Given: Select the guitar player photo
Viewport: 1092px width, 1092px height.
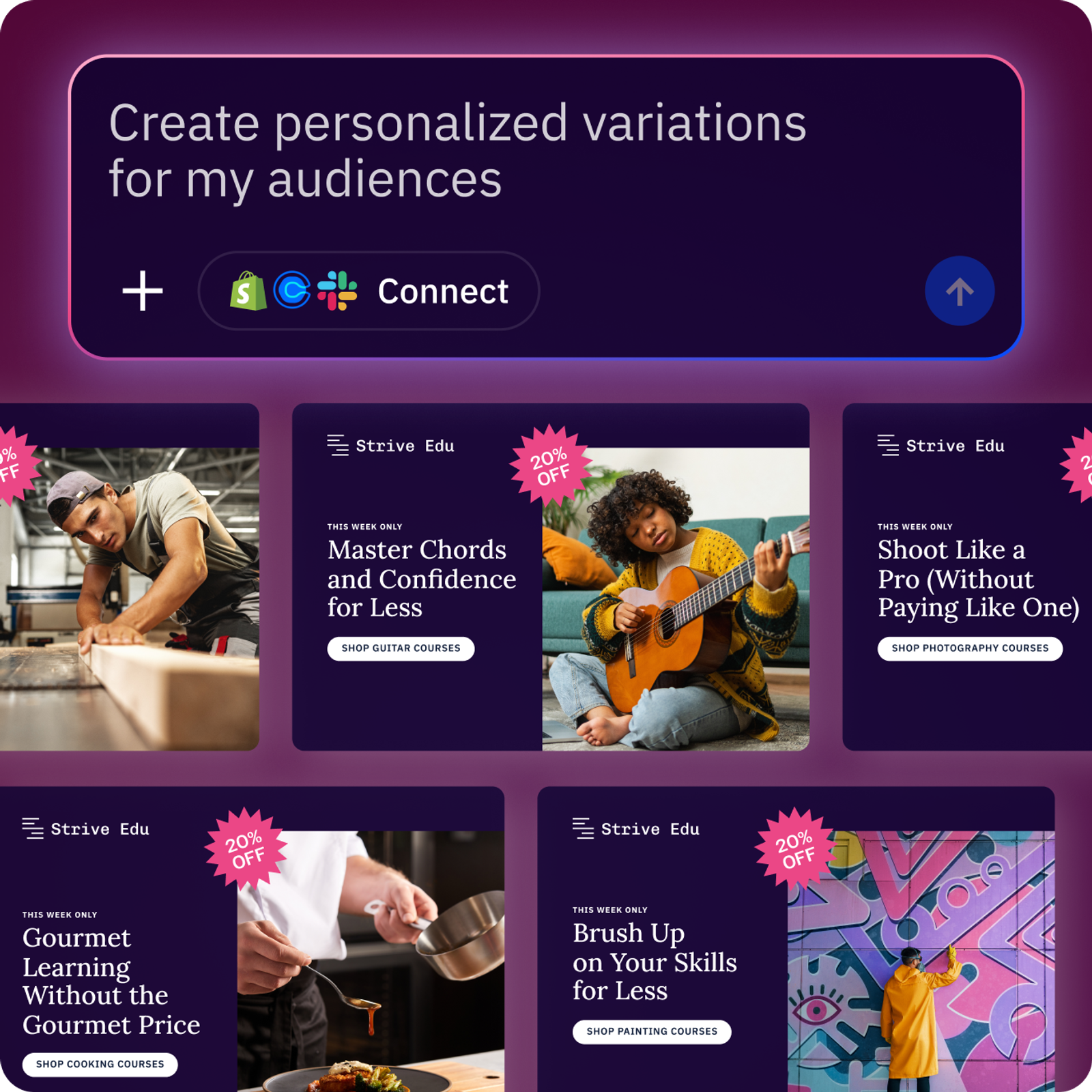Looking at the screenshot, I should (x=676, y=599).
